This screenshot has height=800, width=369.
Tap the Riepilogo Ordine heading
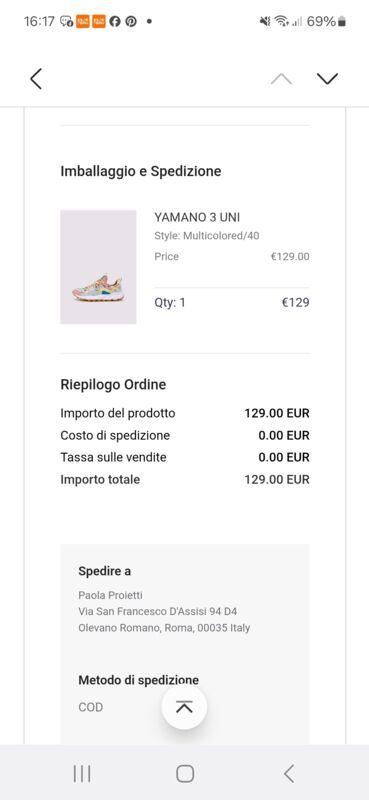[x=113, y=384]
